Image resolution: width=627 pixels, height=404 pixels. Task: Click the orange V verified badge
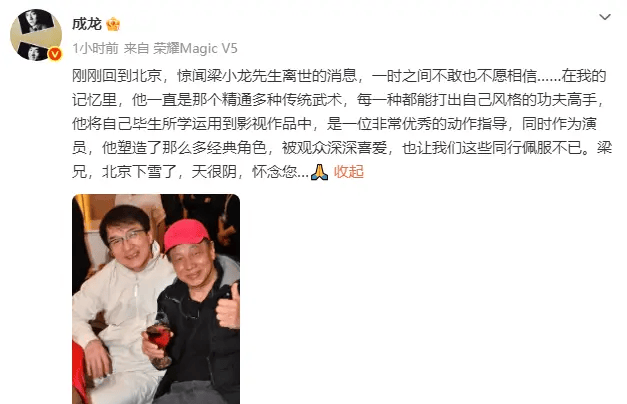[55, 54]
